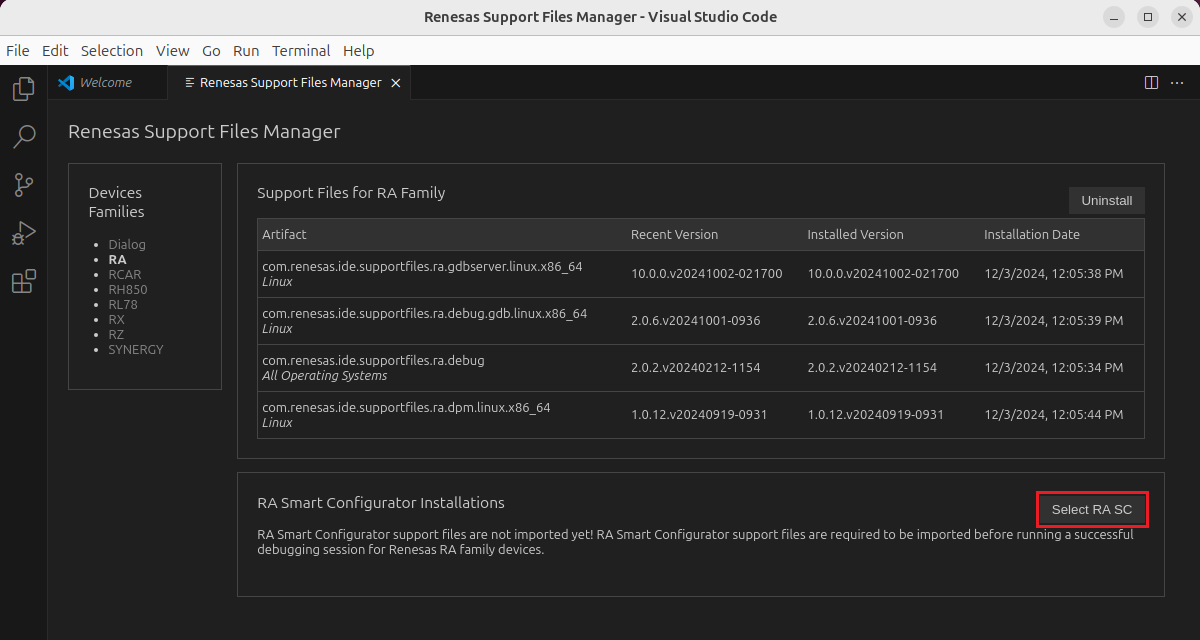The image size is (1200, 640).
Task: Open the Edit menu
Action: click(x=55, y=51)
